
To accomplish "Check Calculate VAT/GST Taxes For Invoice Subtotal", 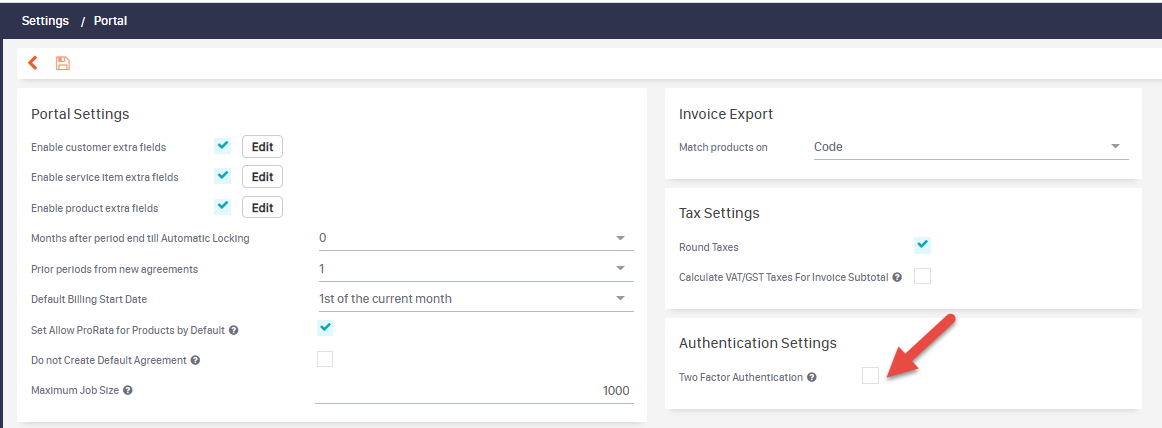I will (922, 276).
